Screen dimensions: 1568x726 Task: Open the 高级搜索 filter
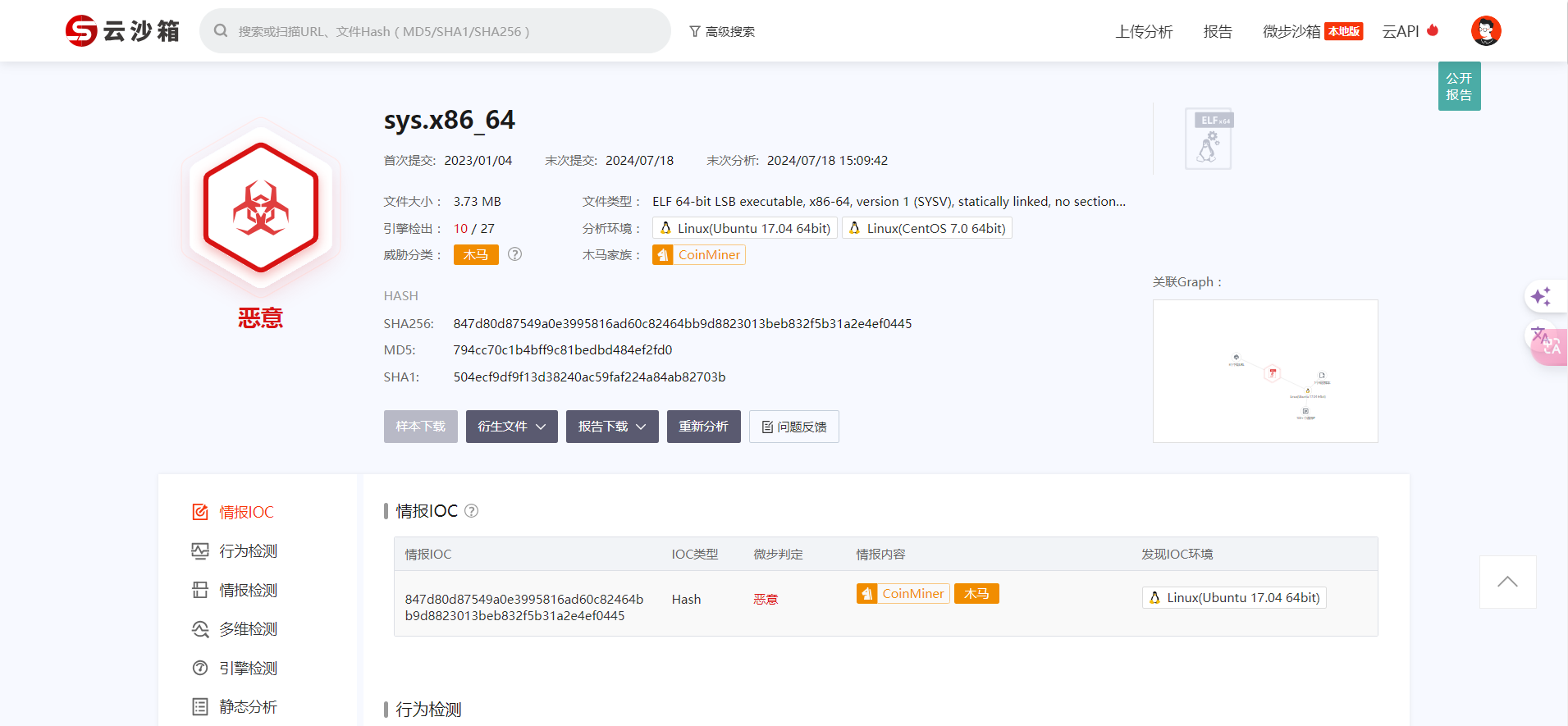tap(722, 31)
